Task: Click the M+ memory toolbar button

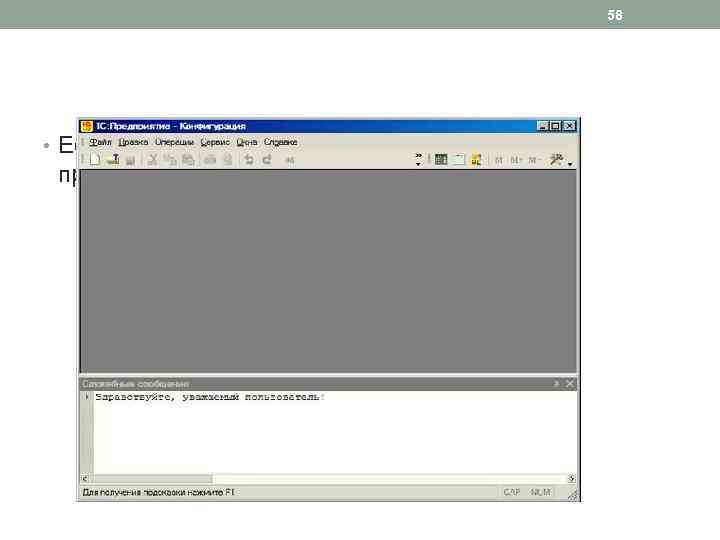Action: pyautogui.click(x=516, y=160)
